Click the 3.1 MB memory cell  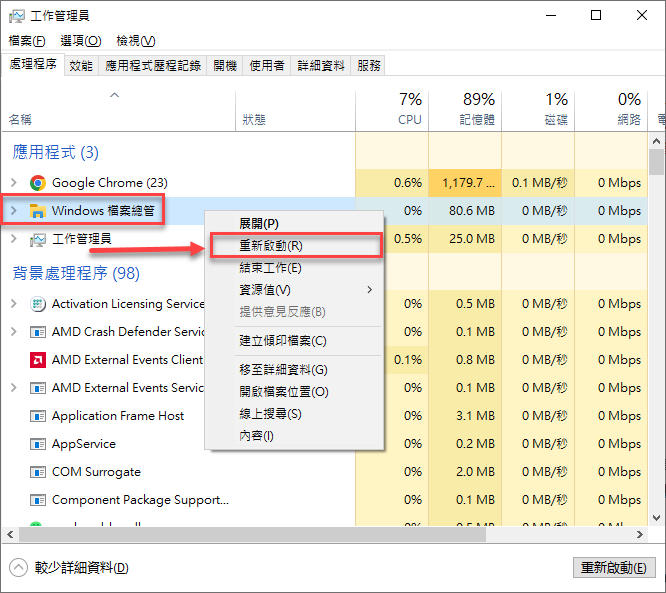click(x=465, y=416)
